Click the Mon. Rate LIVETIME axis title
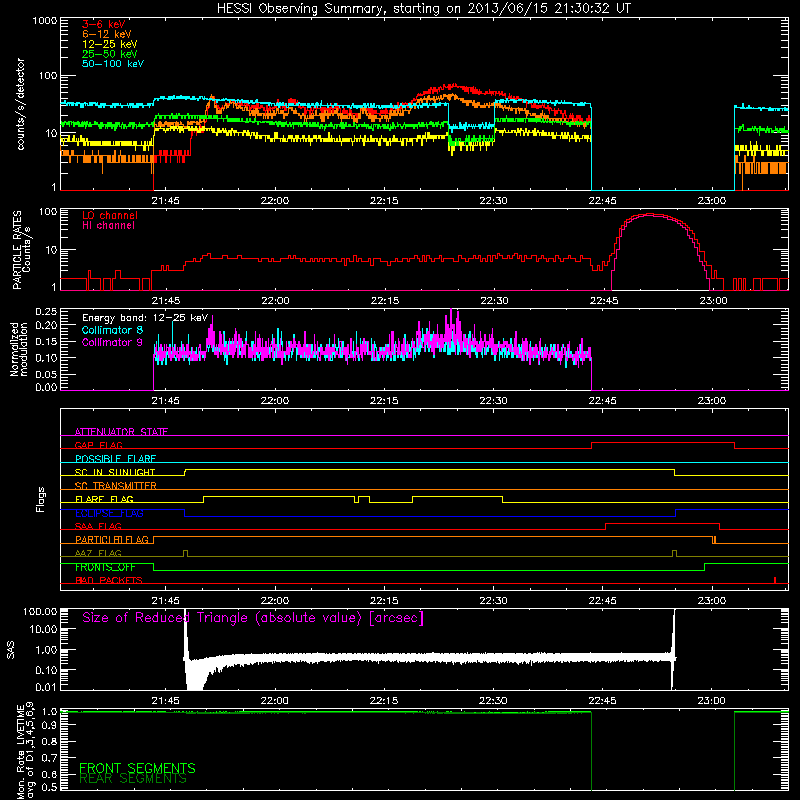The image size is (800, 800). (25, 750)
